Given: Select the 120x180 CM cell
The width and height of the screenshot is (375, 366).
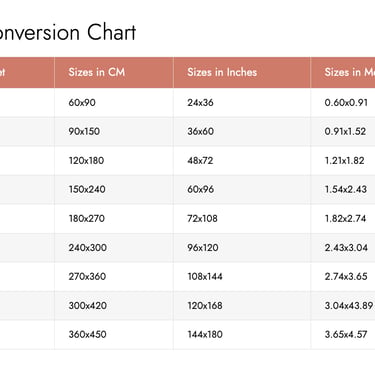Looking at the screenshot, I should pyautogui.click(x=114, y=161).
